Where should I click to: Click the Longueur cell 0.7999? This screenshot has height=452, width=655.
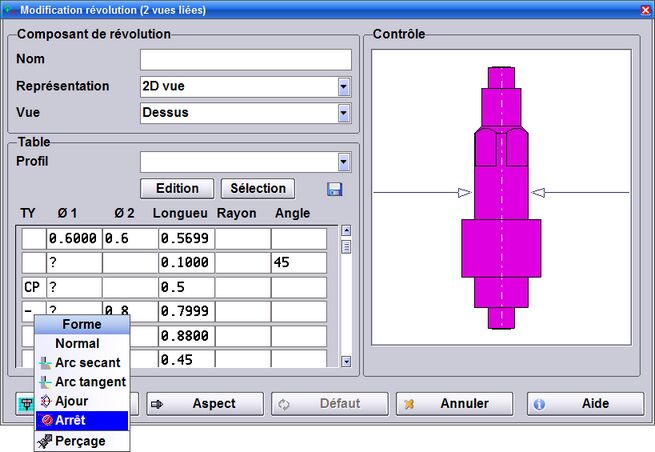pyautogui.click(x=186, y=312)
